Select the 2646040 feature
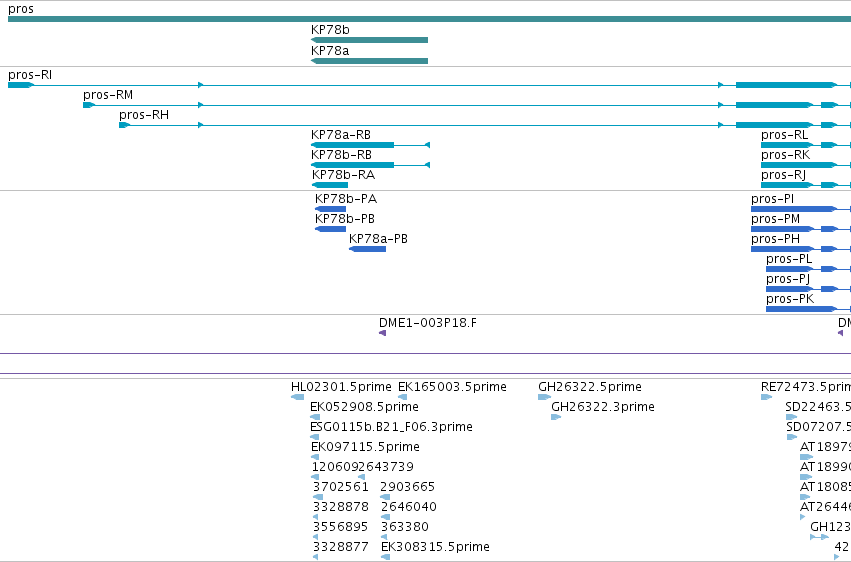 coord(385,517)
